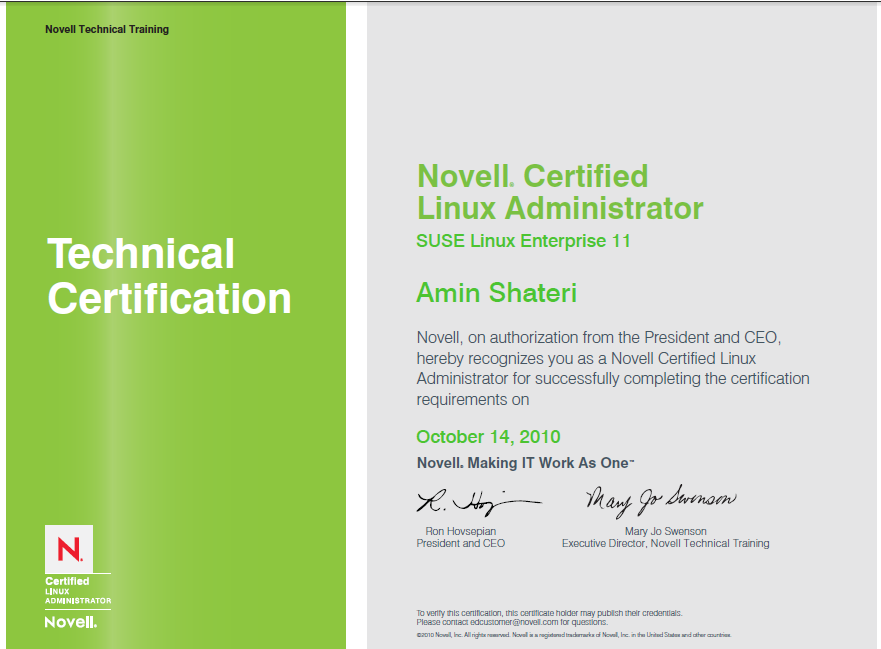This screenshot has width=881, height=649.
Task: Click the 'Executive Director, Novell Technical Training' line
Action: [666, 543]
